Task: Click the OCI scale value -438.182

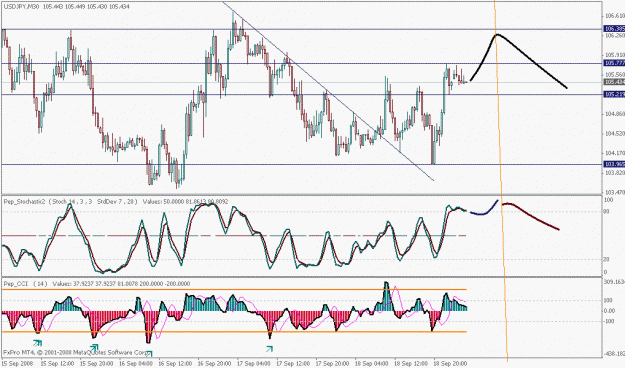Action: [615, 354]
